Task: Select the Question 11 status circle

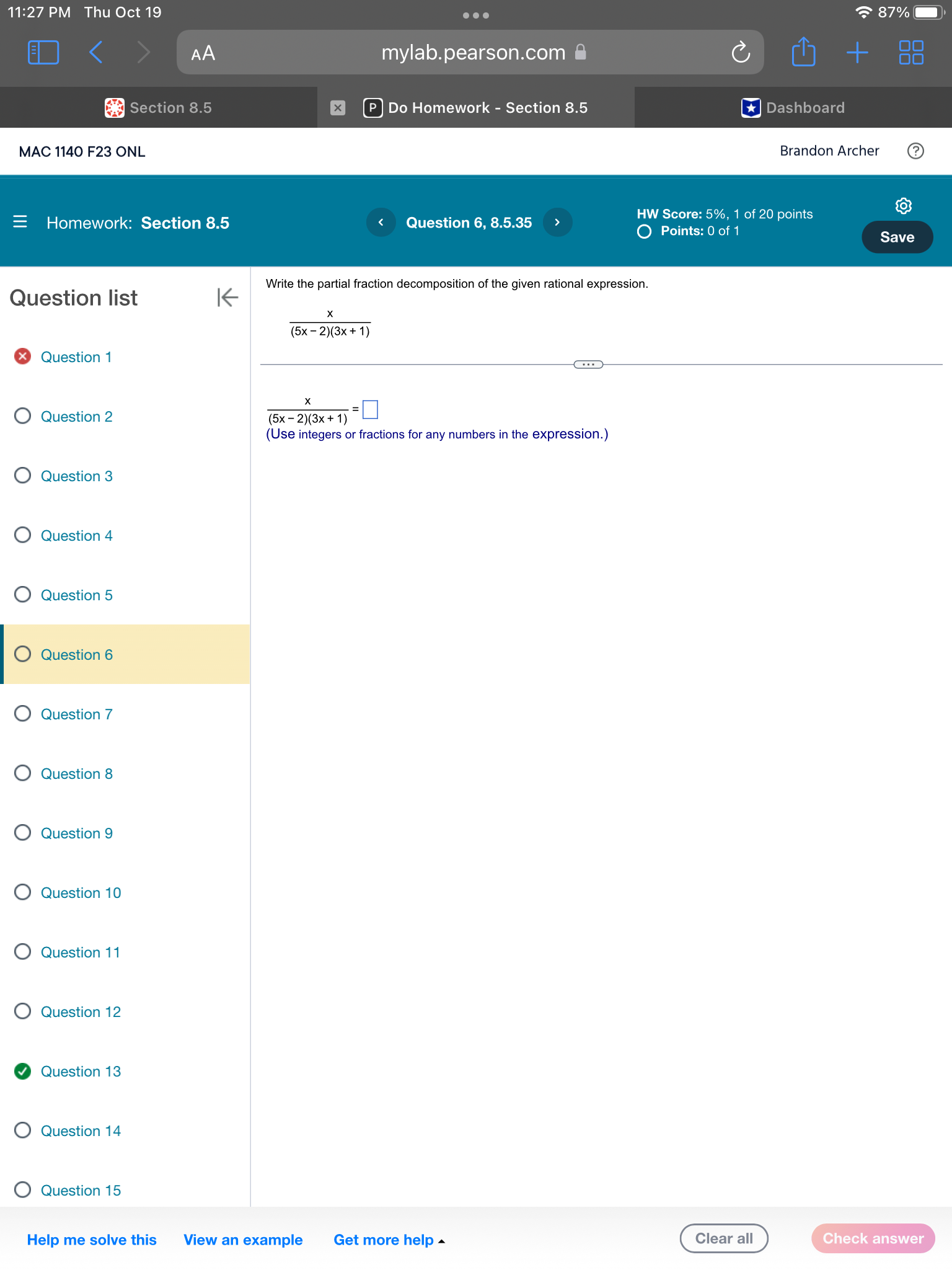Action: click(x=23, y=952)
